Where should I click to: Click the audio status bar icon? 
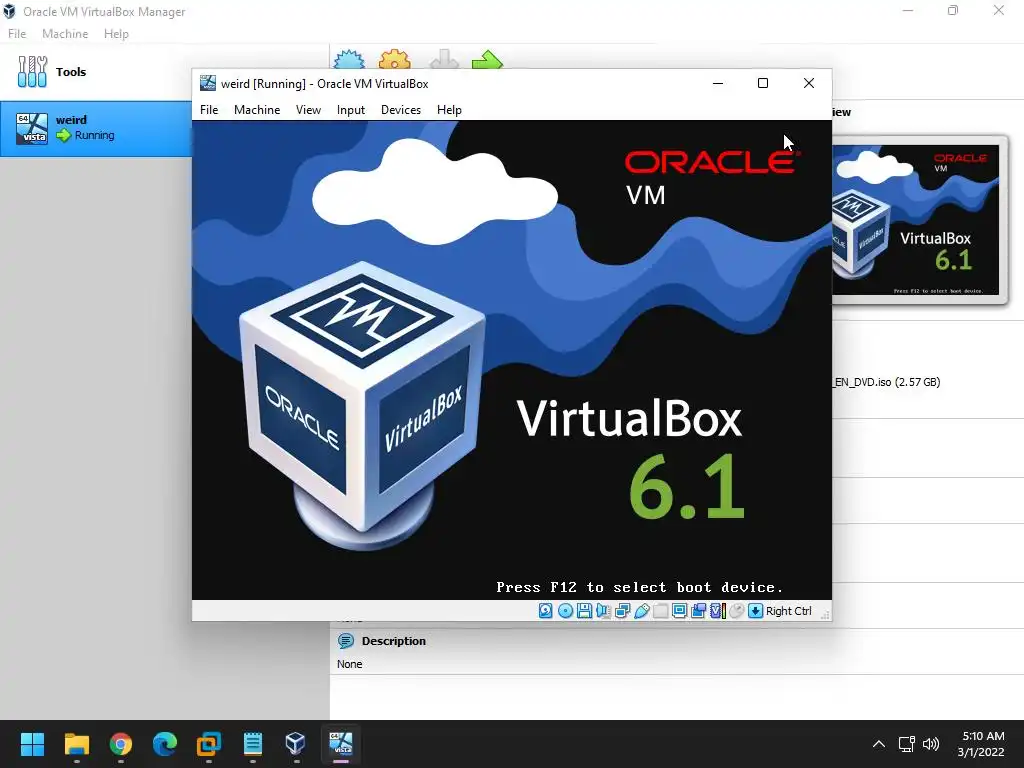click(603, 611)
